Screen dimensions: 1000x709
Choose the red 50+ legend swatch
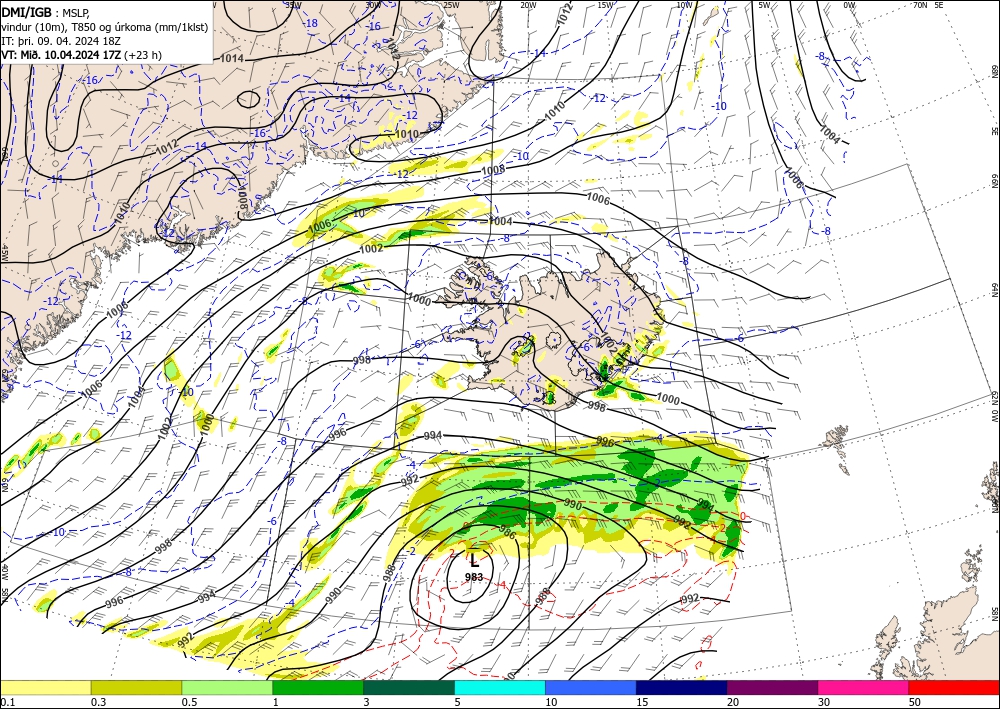click(x=954, y=687)
